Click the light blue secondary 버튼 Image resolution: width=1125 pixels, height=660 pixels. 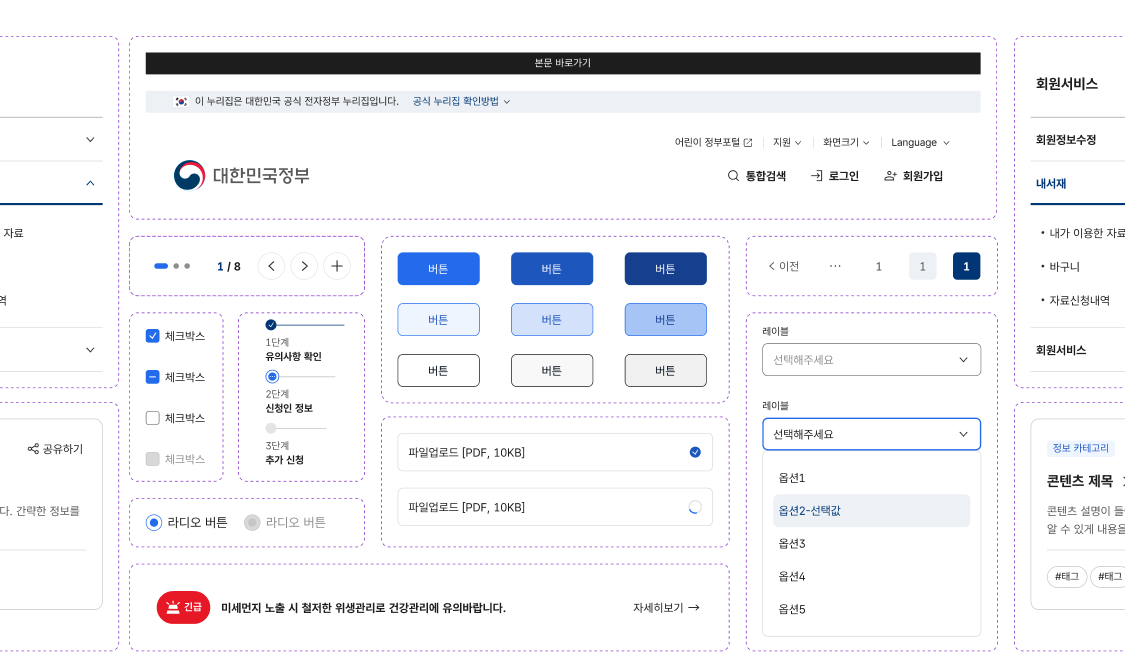coord(438,319)
